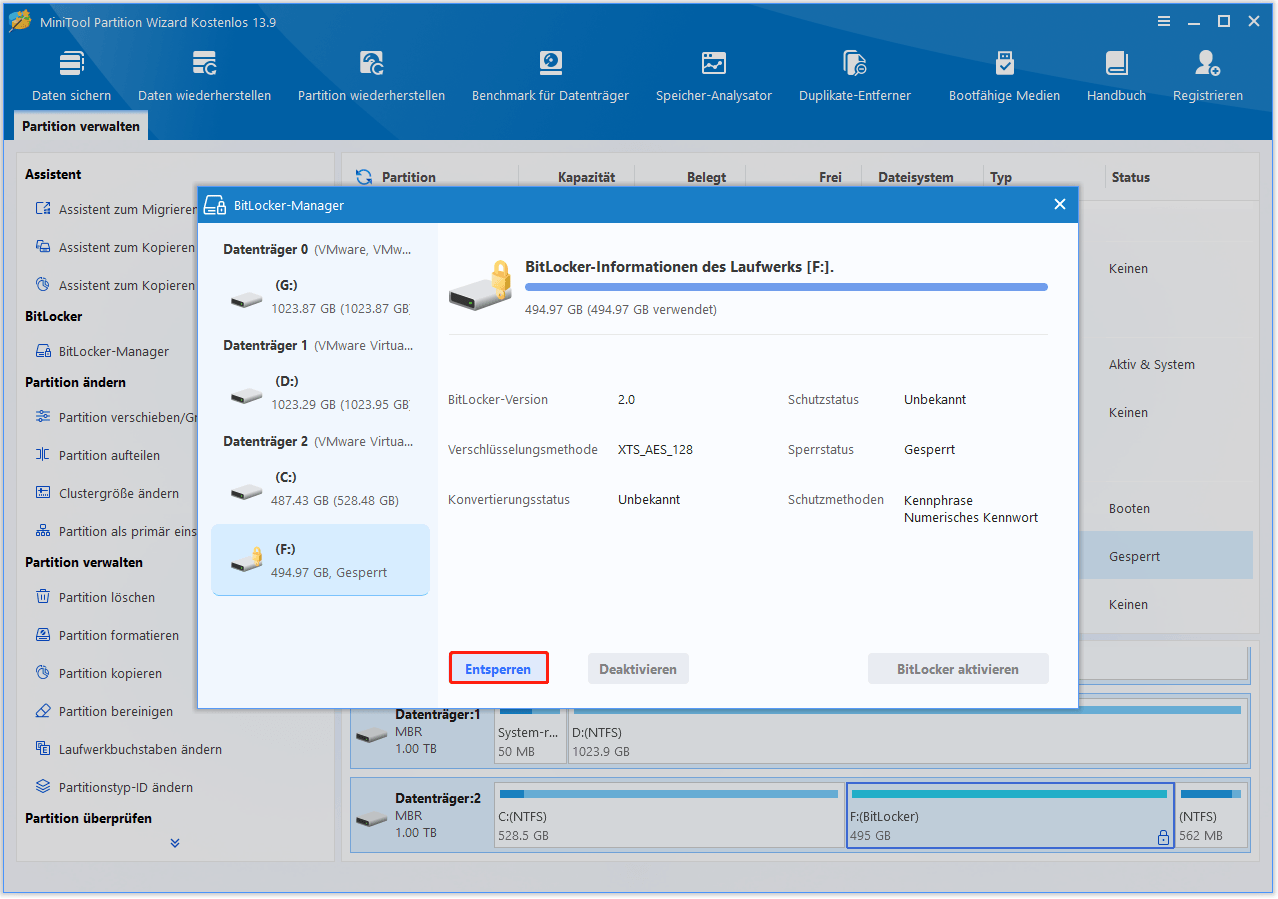Image resolution: width=1278 pixels, height=899 pixels.
Task: Click the Booten status cell
Action: pos(1129,508)
